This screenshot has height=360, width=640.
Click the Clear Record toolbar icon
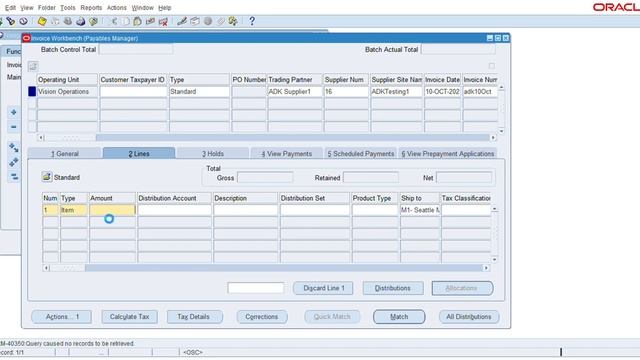150,21
